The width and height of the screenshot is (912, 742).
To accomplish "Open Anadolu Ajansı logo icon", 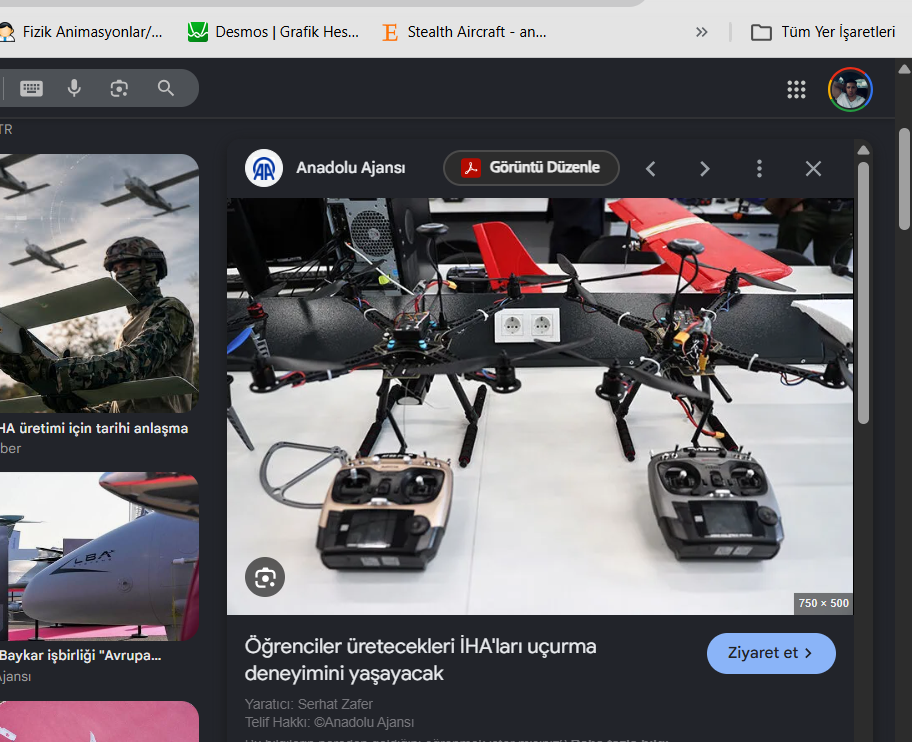I will pos(263,168).
